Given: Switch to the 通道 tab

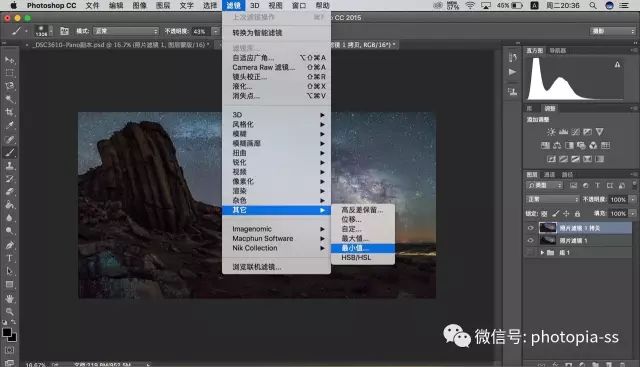Looking at the screenshot, I should 549,174.
